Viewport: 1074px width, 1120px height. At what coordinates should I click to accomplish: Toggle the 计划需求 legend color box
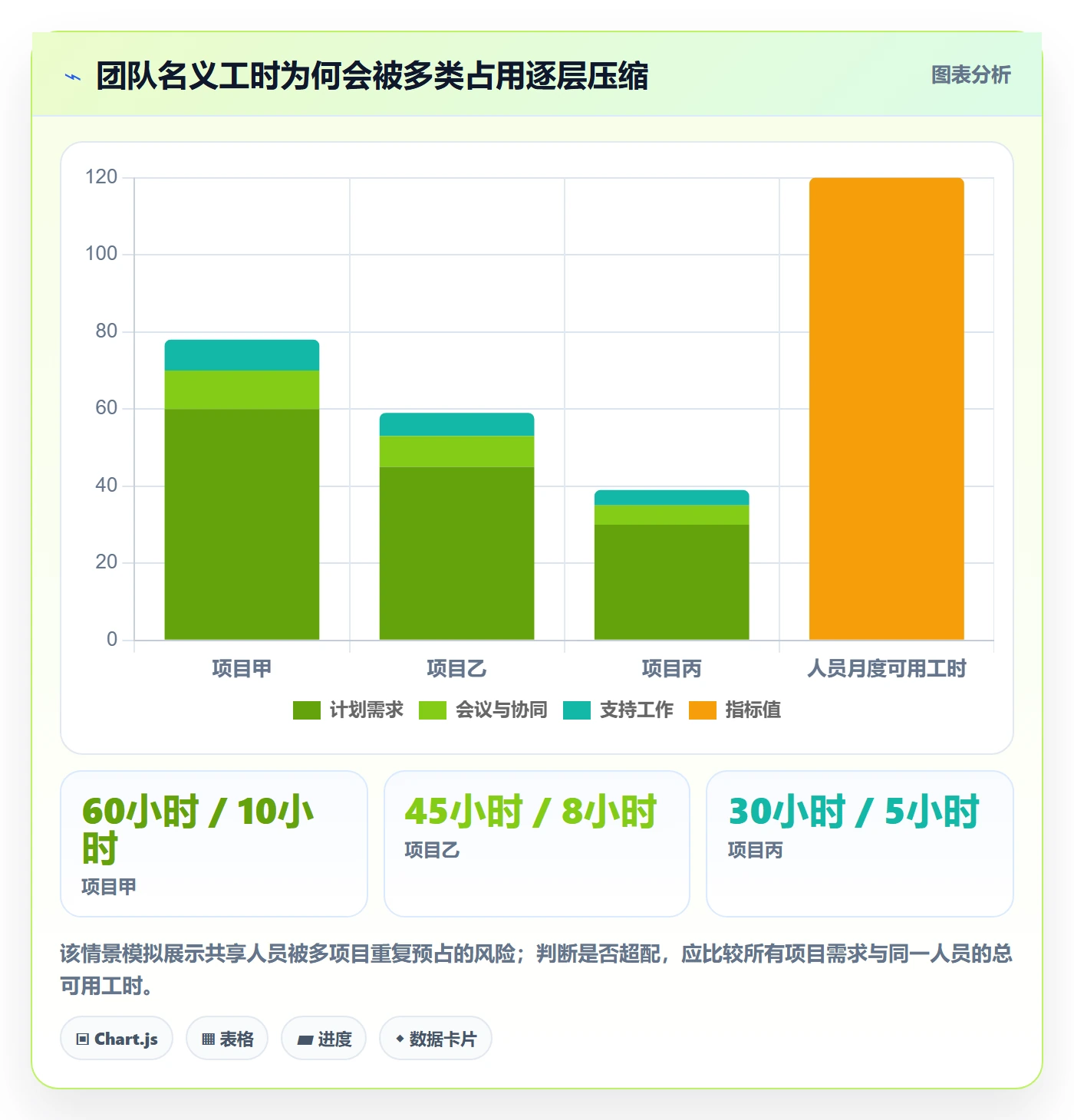click(x=307, y=710)
